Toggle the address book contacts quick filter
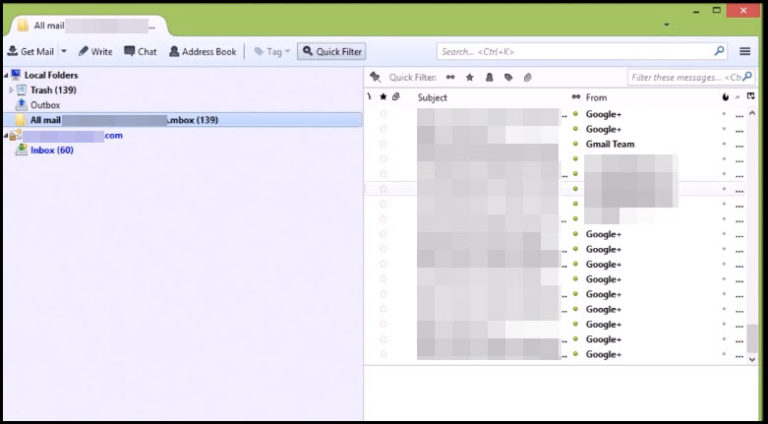 point(489,77)
